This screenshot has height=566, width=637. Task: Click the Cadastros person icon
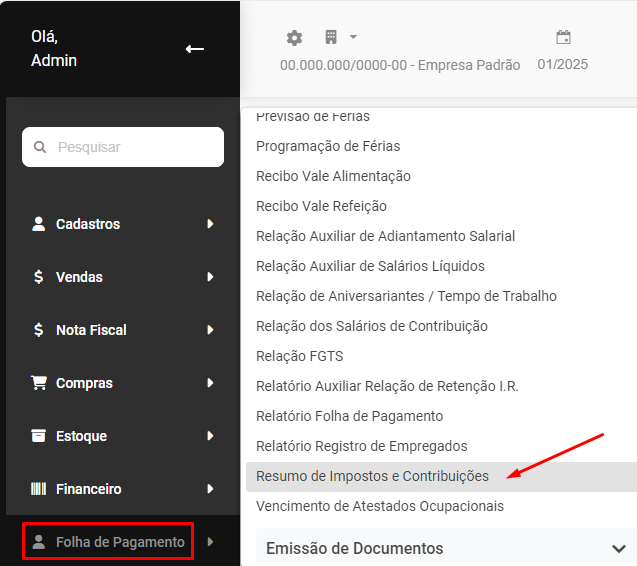[39, 224]
